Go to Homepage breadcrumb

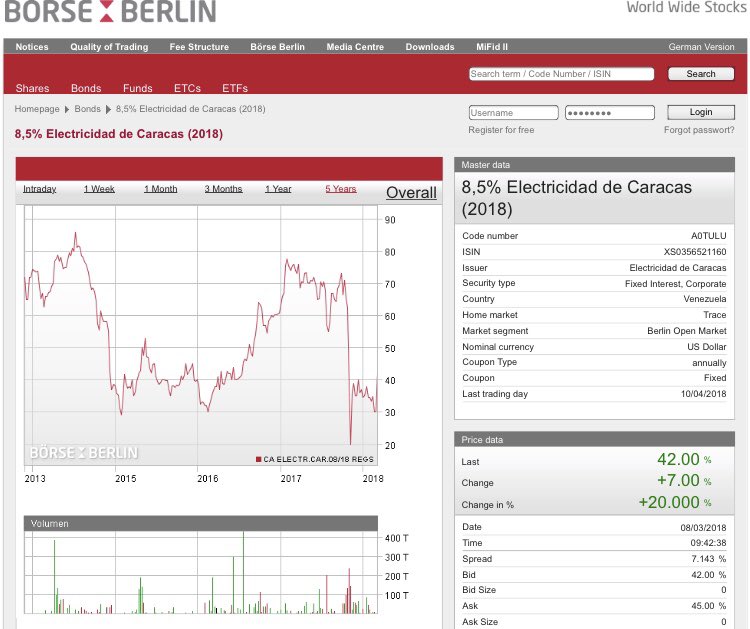(37, 109)
